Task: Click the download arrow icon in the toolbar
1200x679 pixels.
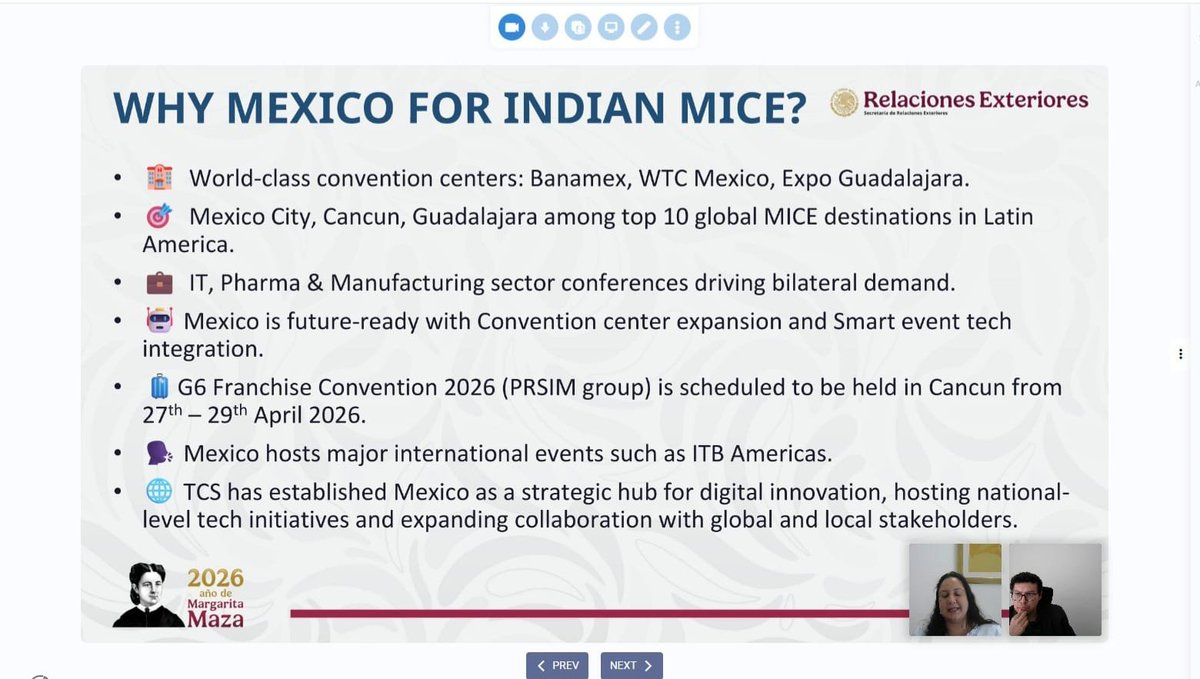Action: pyautogui.click(x=545, y=28)
